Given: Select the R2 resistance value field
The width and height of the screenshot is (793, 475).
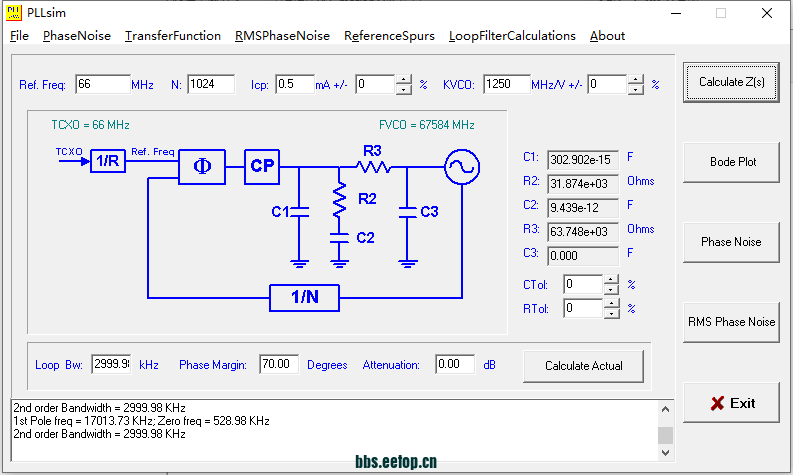Looking at the screenshot, I should tap(583, 184).
